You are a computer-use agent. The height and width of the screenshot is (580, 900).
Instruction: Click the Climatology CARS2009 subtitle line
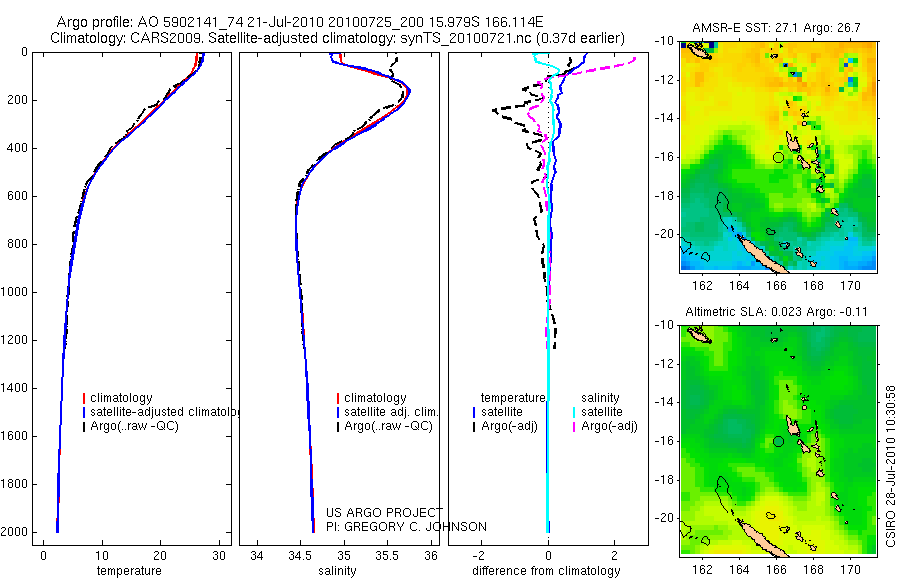338,38
